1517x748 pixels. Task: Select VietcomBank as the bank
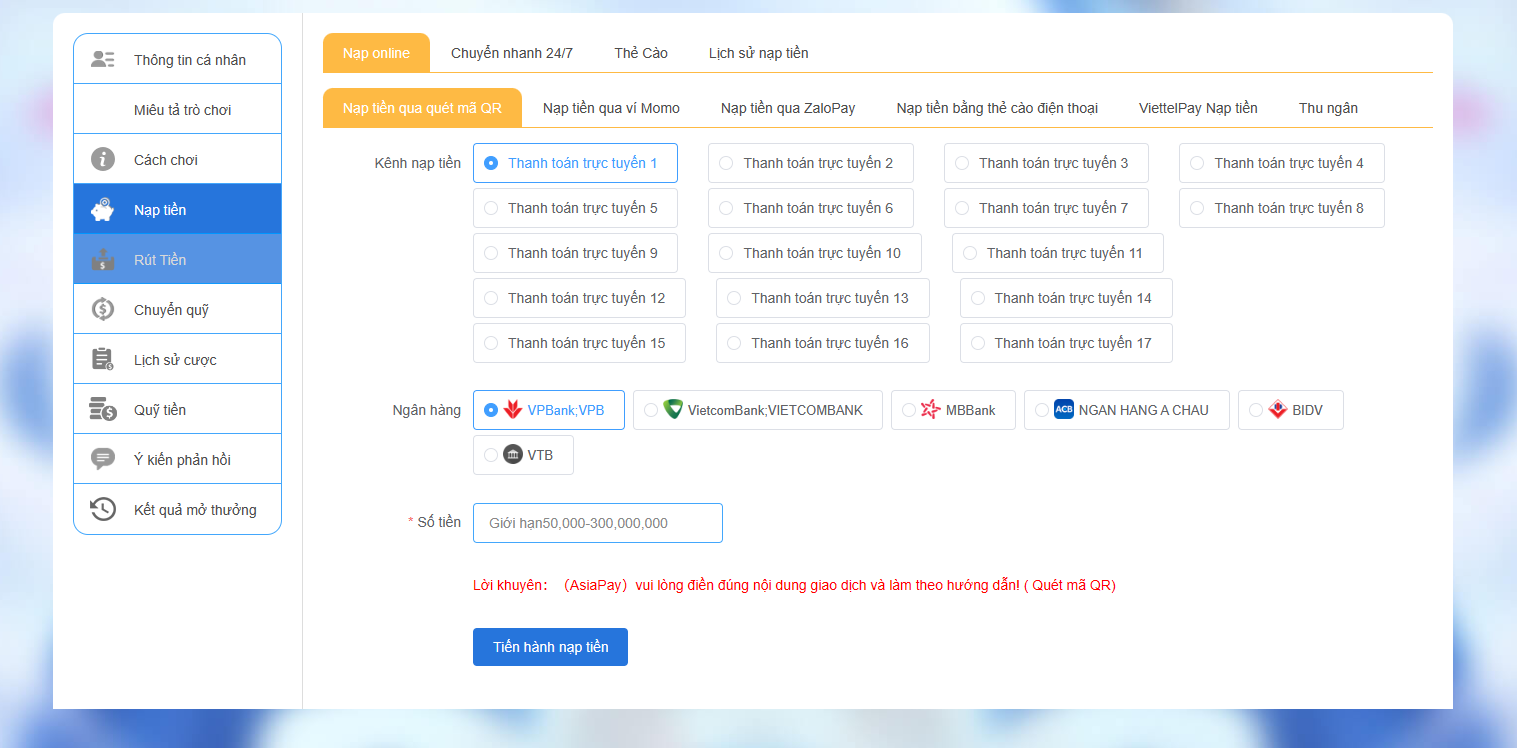tap(757, 410)
